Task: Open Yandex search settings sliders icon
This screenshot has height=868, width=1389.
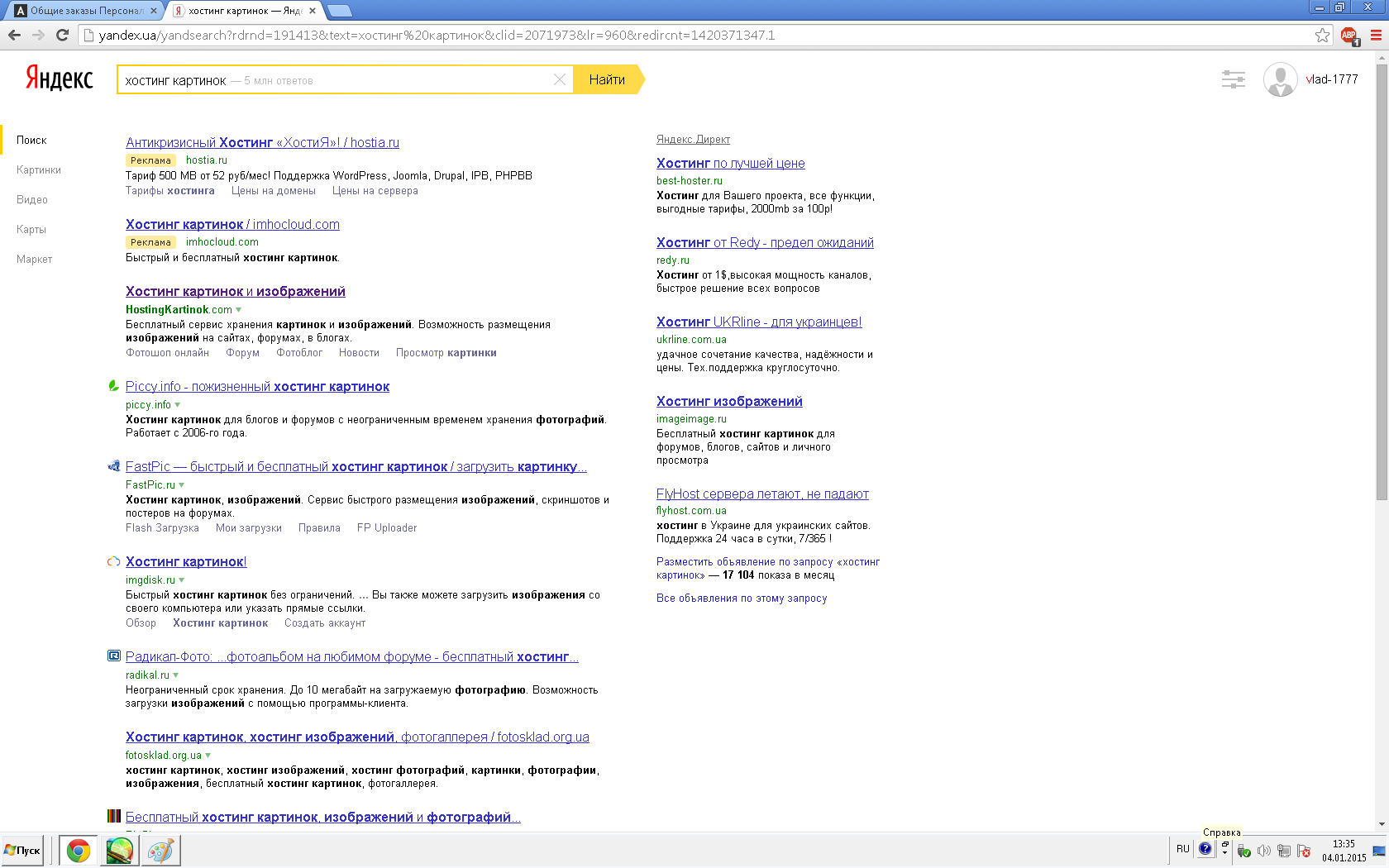Action: (1234, 79)
